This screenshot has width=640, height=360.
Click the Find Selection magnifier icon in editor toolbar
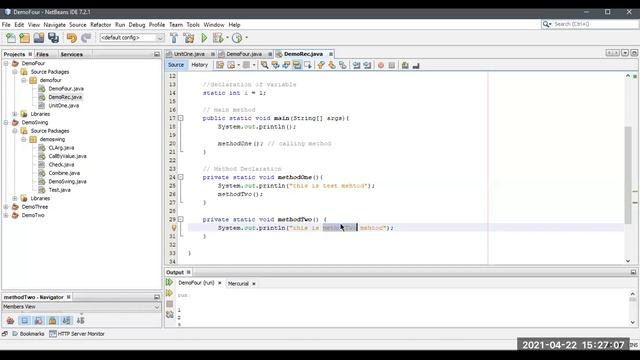[264, 65]
